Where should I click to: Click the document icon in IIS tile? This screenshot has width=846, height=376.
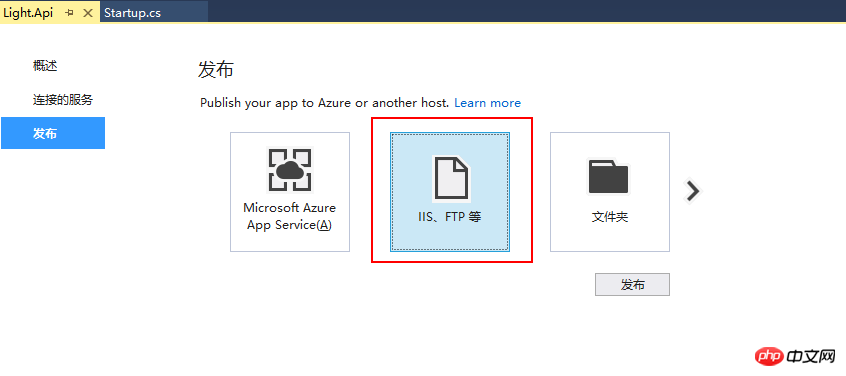pos(450,177)
